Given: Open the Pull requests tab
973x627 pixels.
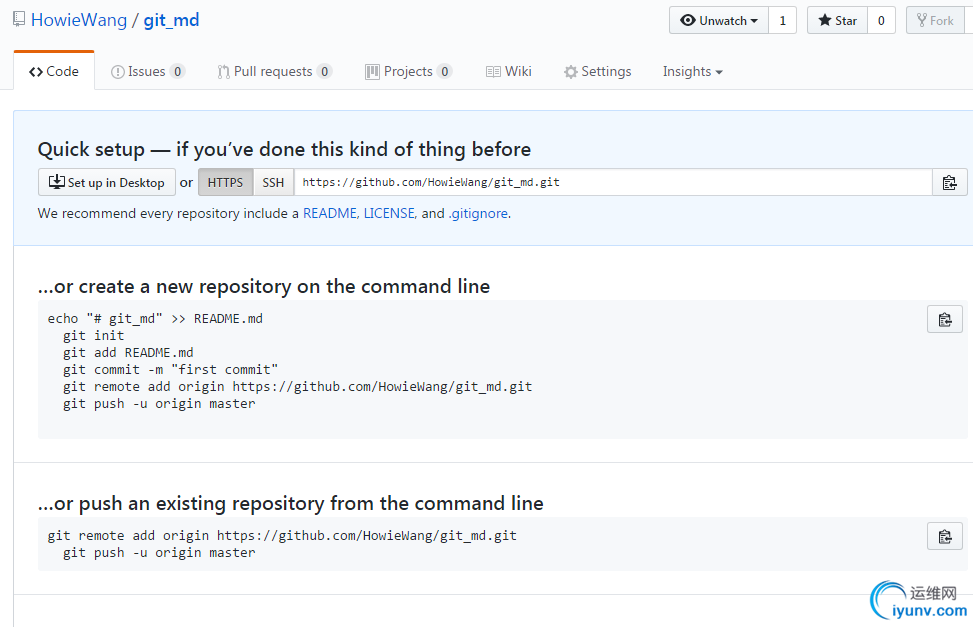Looking at the screenshot, I should click(x=274, y=71).
